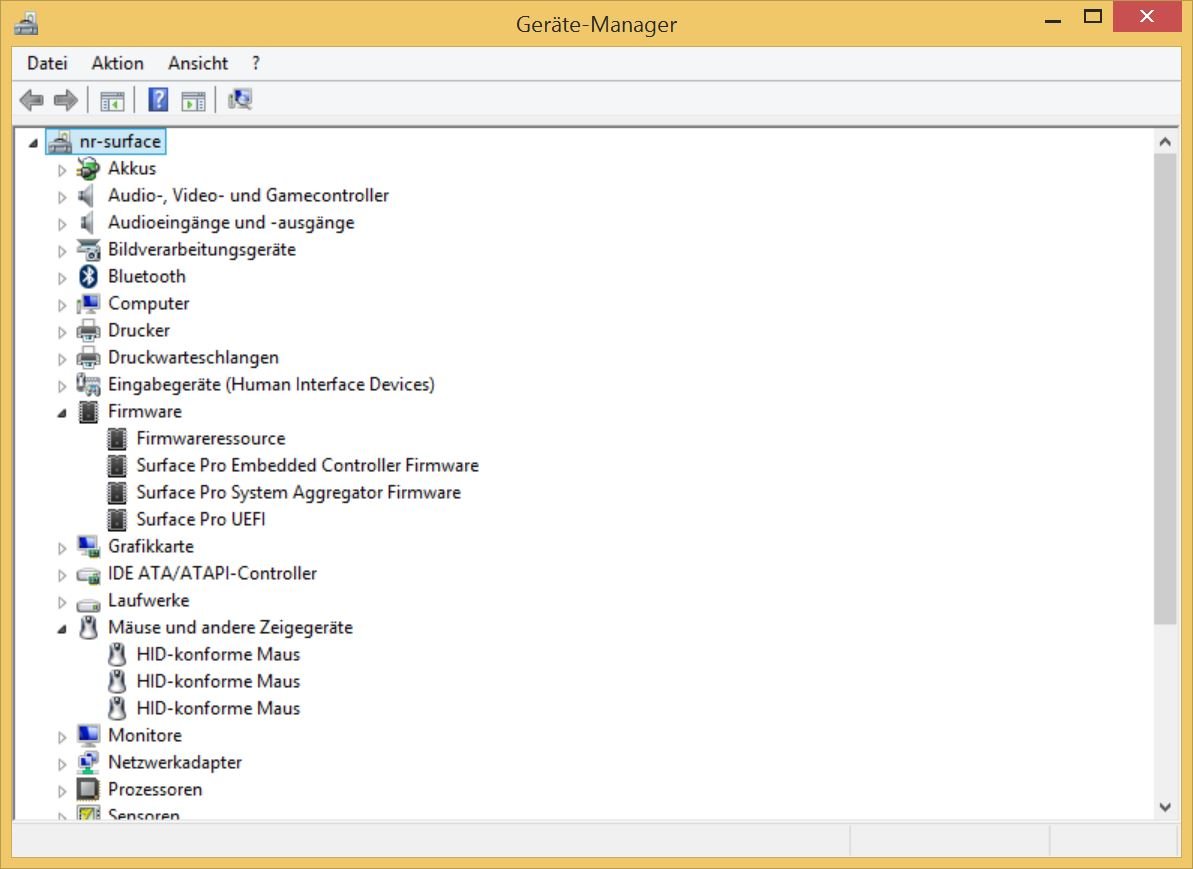
Task: Select the Druckwarteschlangen label
Action: tap(193, 358)
